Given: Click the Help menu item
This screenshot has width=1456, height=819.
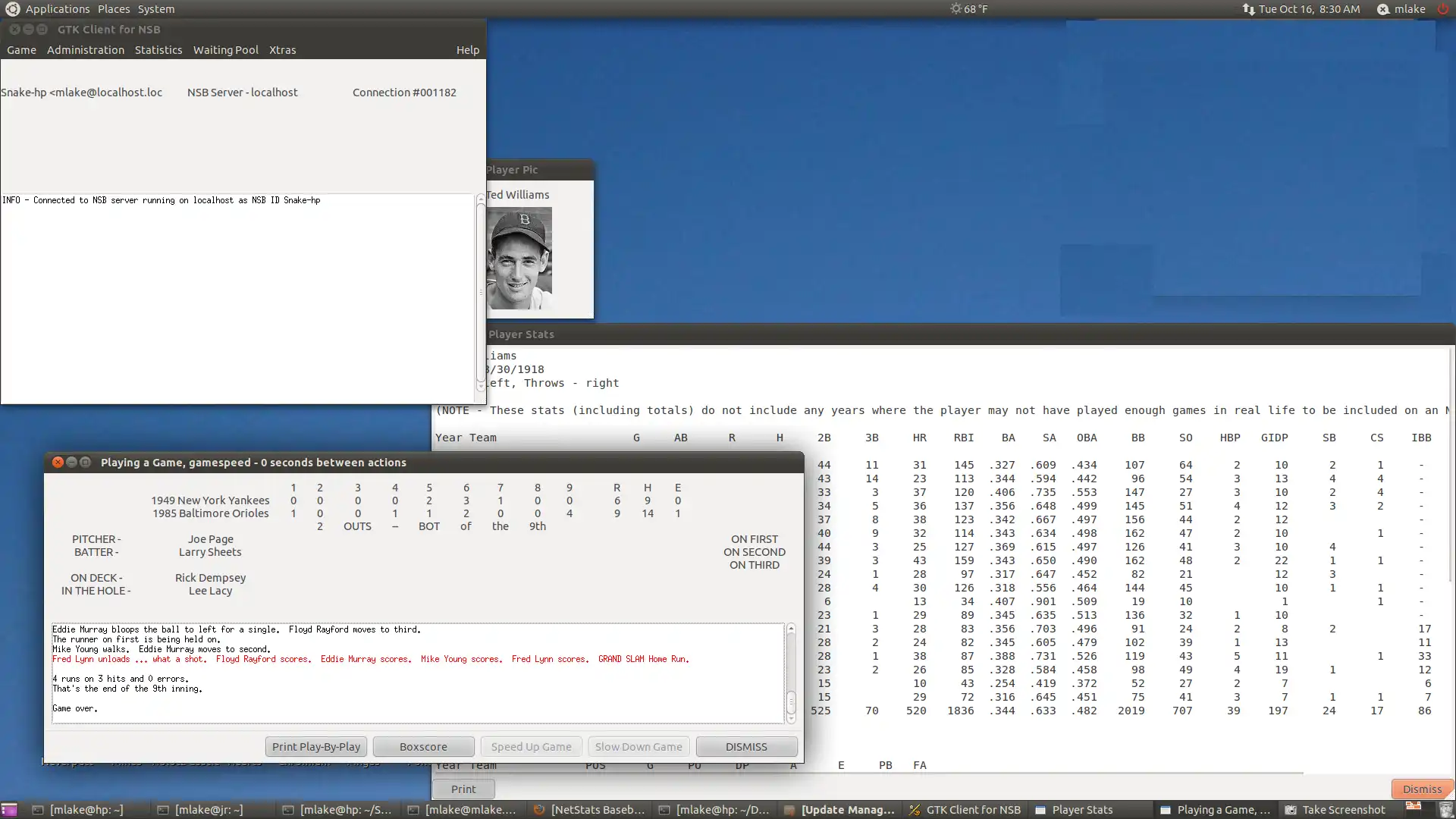Looking at the screenshot, I should point(467,49).
